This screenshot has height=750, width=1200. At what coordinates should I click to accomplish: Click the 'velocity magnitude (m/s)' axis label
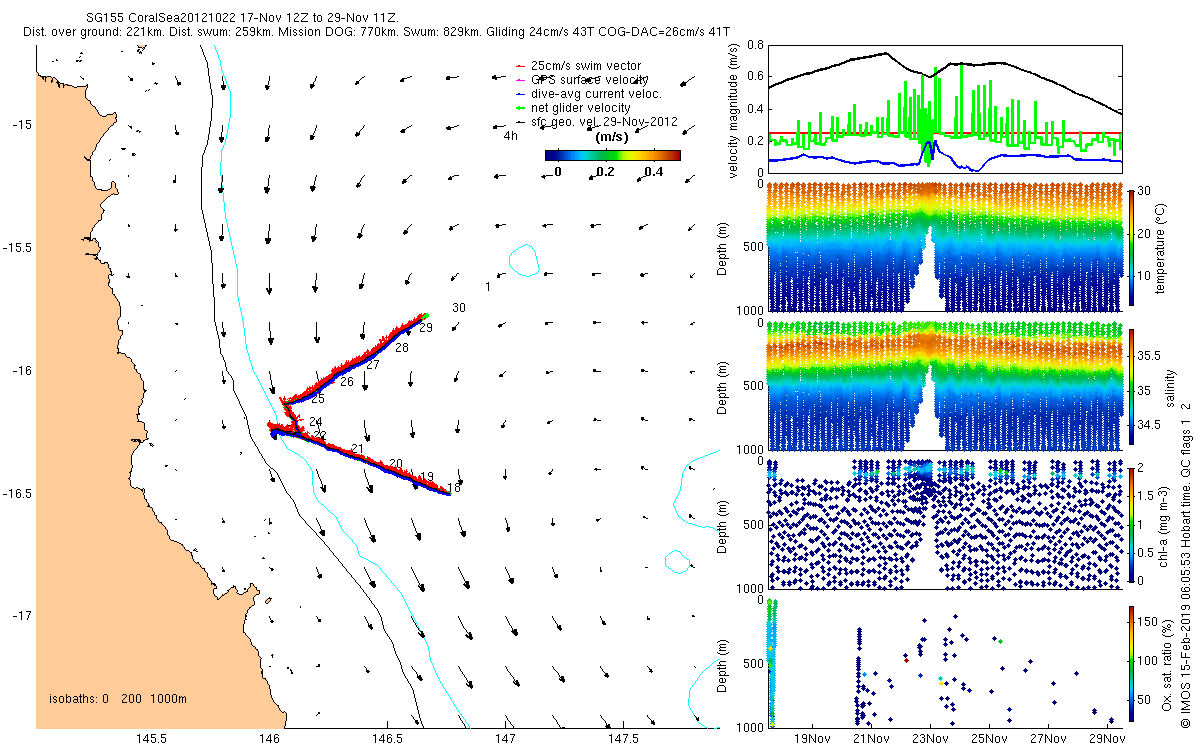click(733, 109)
